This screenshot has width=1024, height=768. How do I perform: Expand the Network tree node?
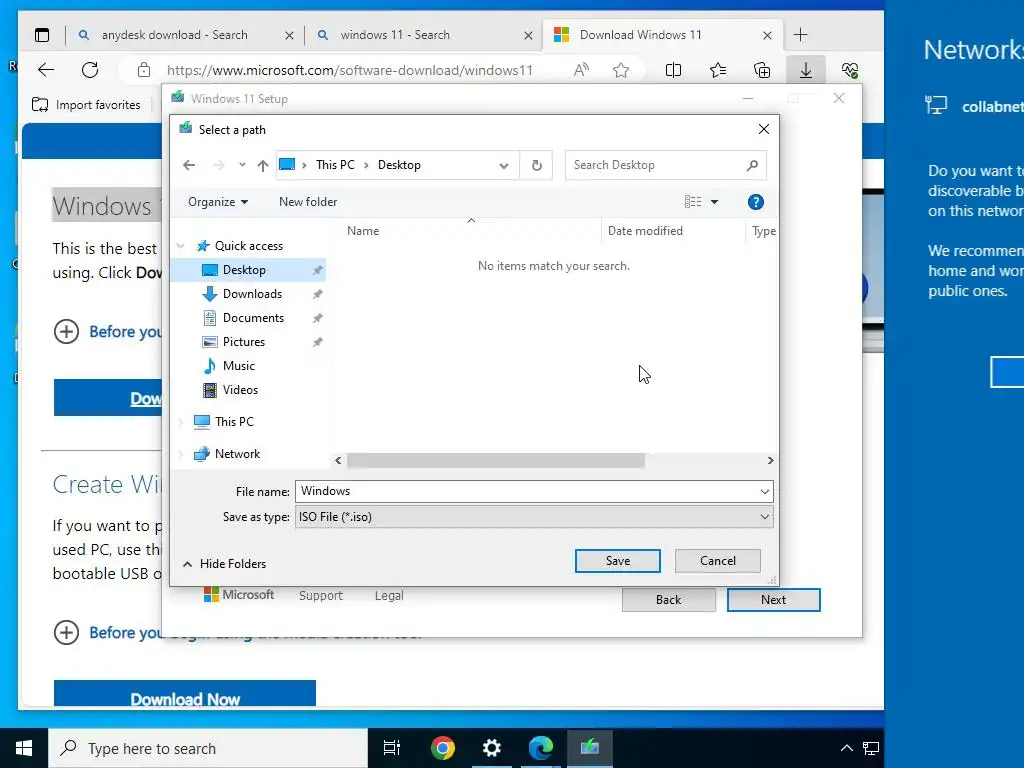[181, 454]
